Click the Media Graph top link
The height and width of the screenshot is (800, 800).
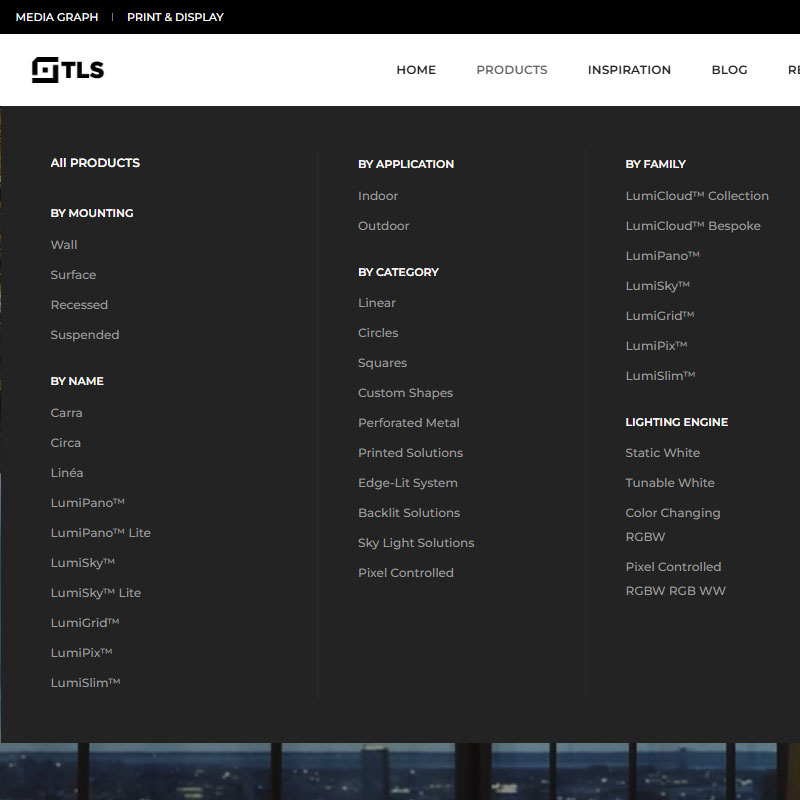click(x=57, y=17)
